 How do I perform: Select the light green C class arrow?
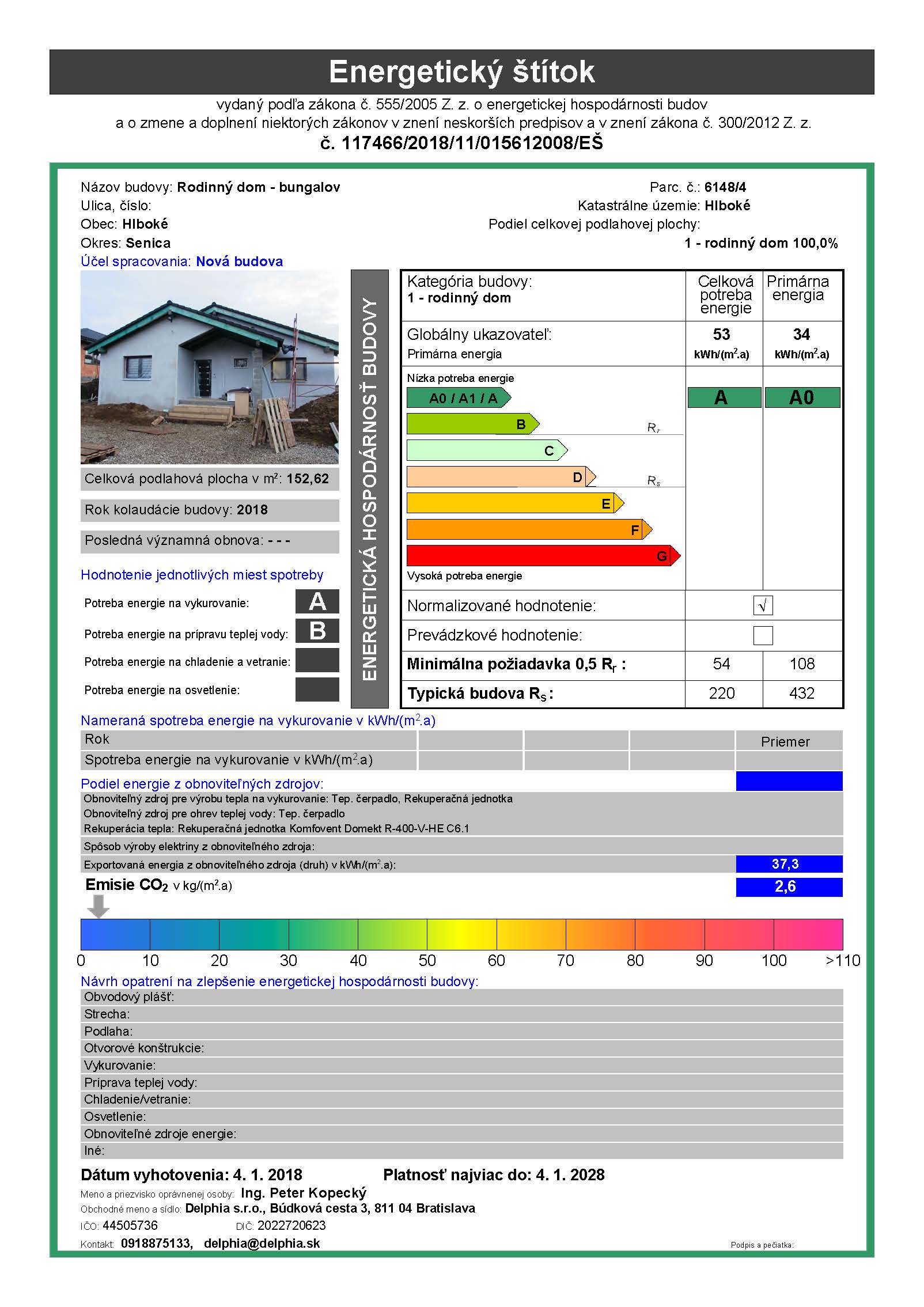[487, 450]
